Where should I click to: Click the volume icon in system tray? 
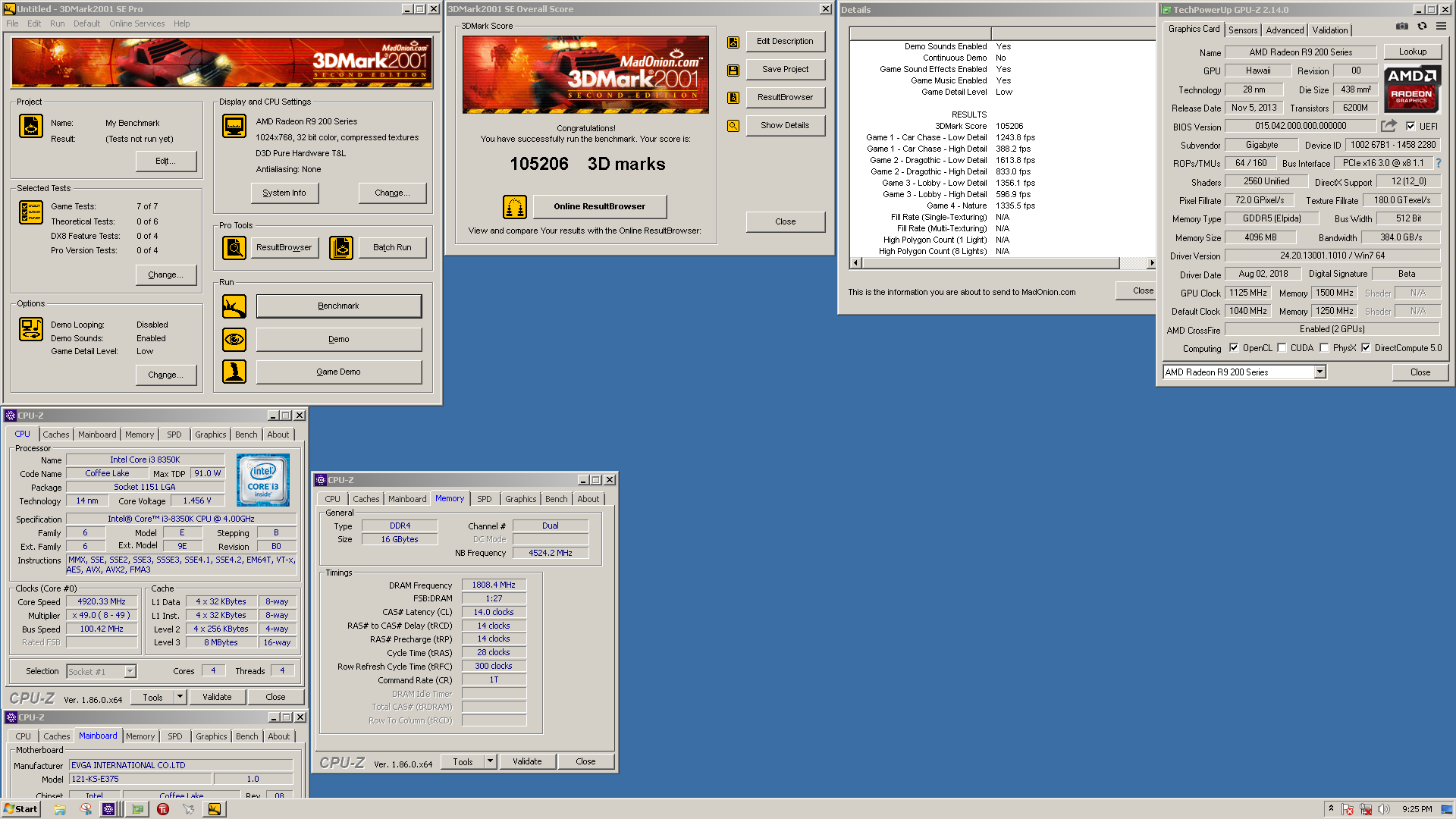pyautogui.click(x=1384, y=809)
